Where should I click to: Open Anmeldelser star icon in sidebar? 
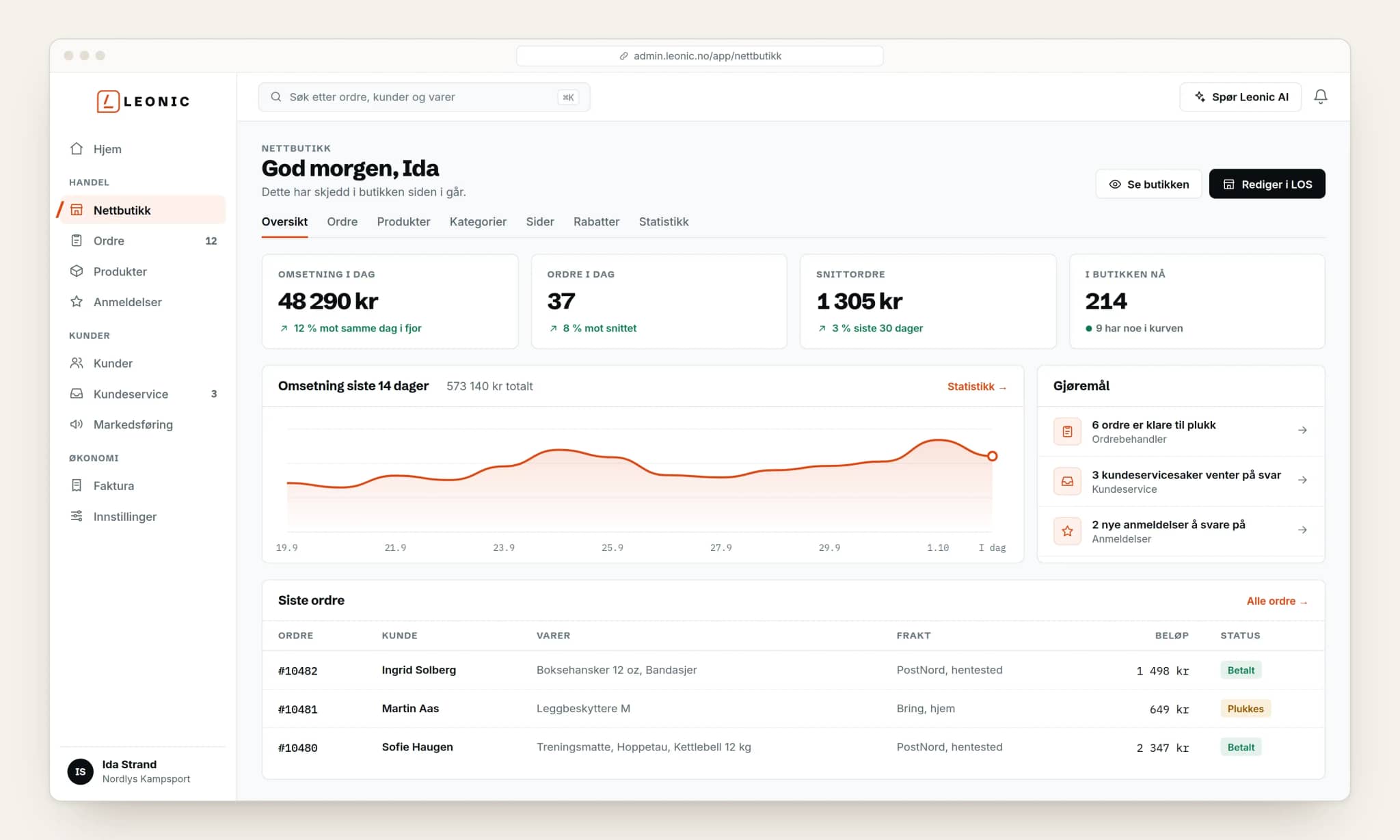[77, 301]
